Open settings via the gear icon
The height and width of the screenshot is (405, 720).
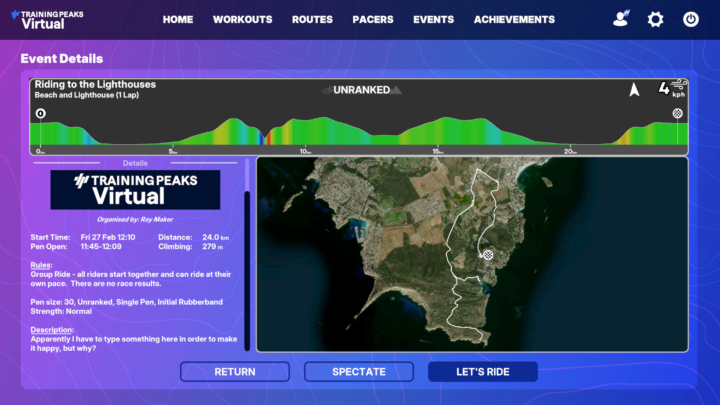(x=655, y=19)
